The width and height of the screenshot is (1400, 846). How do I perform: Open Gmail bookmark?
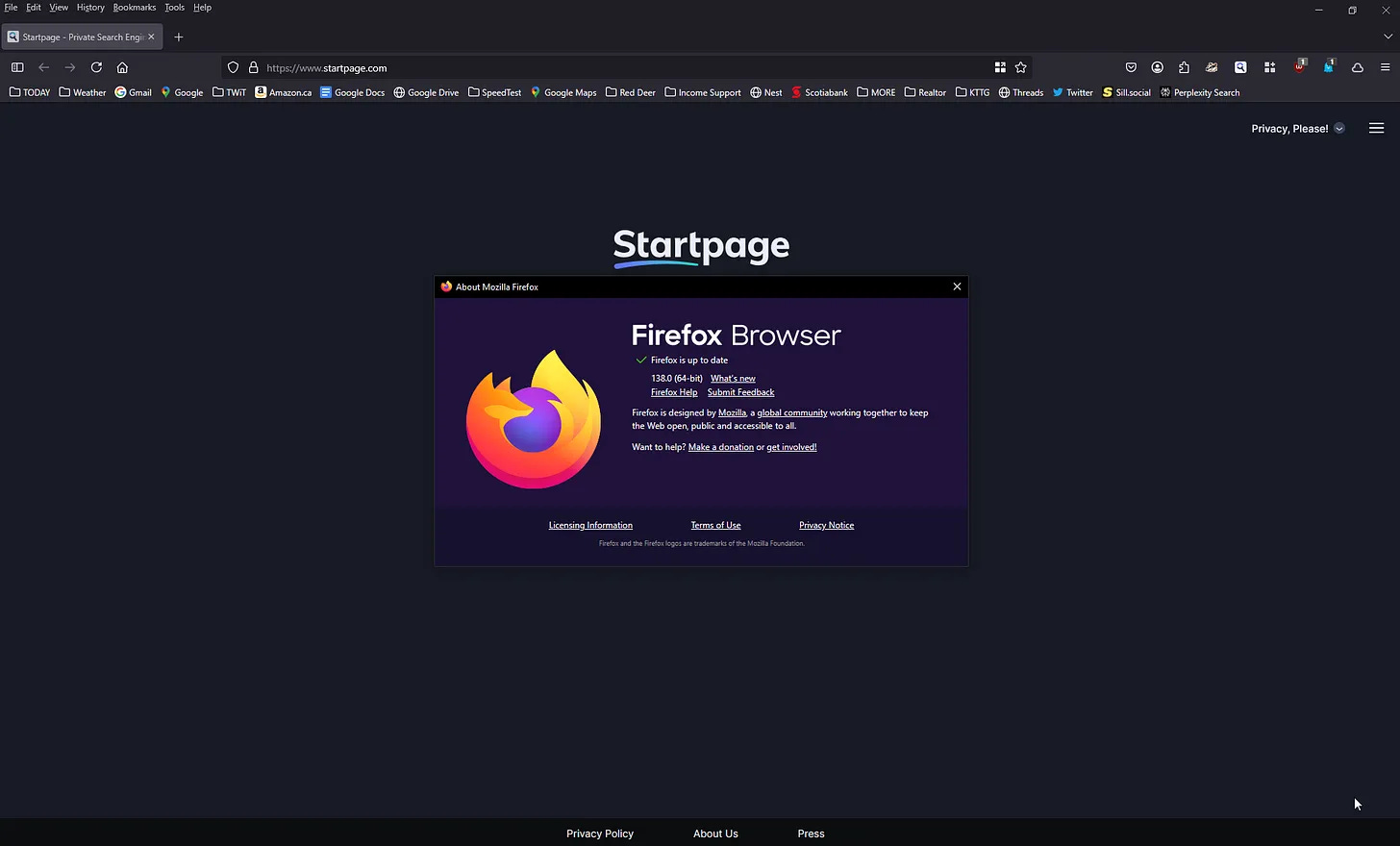coord(133,92)
